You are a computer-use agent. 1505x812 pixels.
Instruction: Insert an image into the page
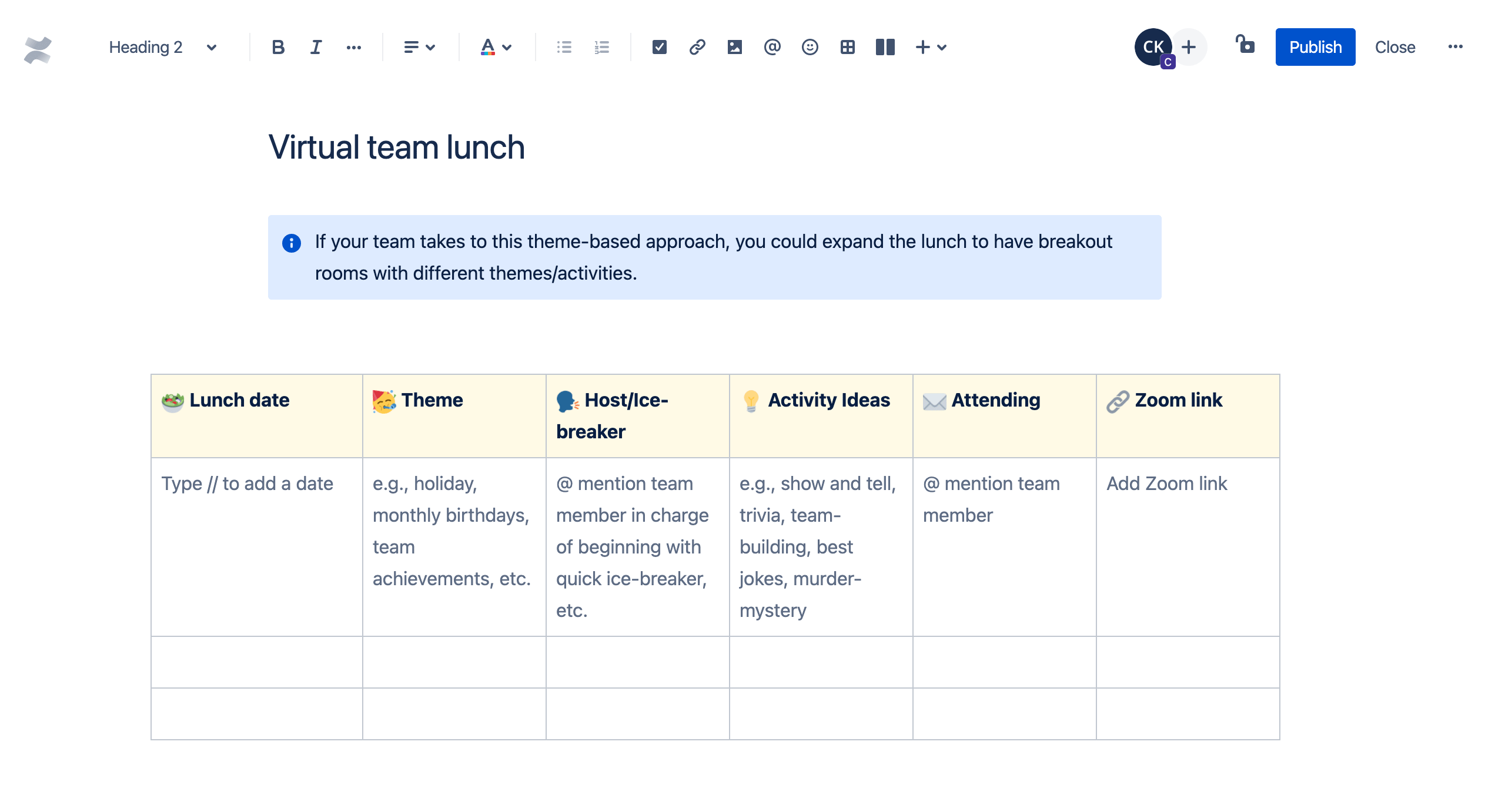[x=735, y=47]
